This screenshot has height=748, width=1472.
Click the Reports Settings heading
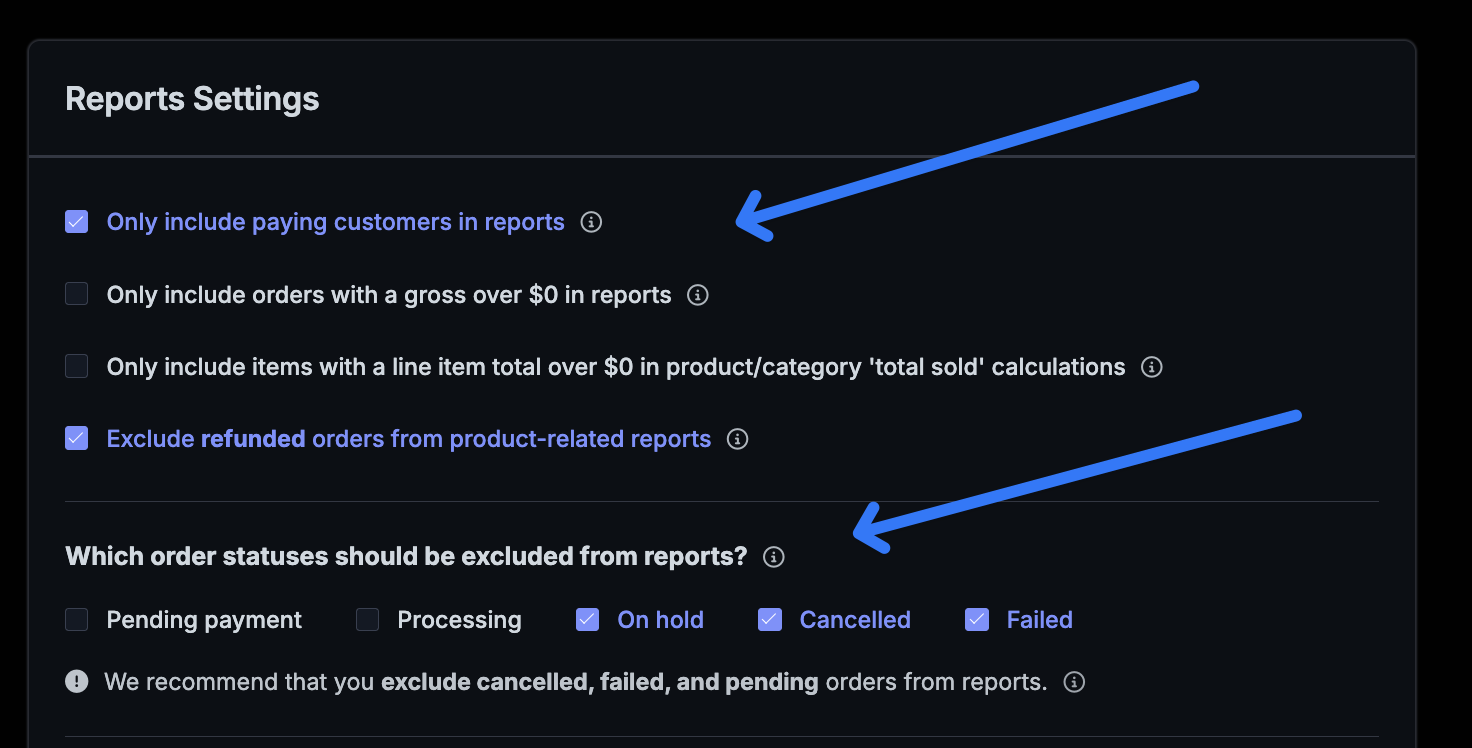192,99
